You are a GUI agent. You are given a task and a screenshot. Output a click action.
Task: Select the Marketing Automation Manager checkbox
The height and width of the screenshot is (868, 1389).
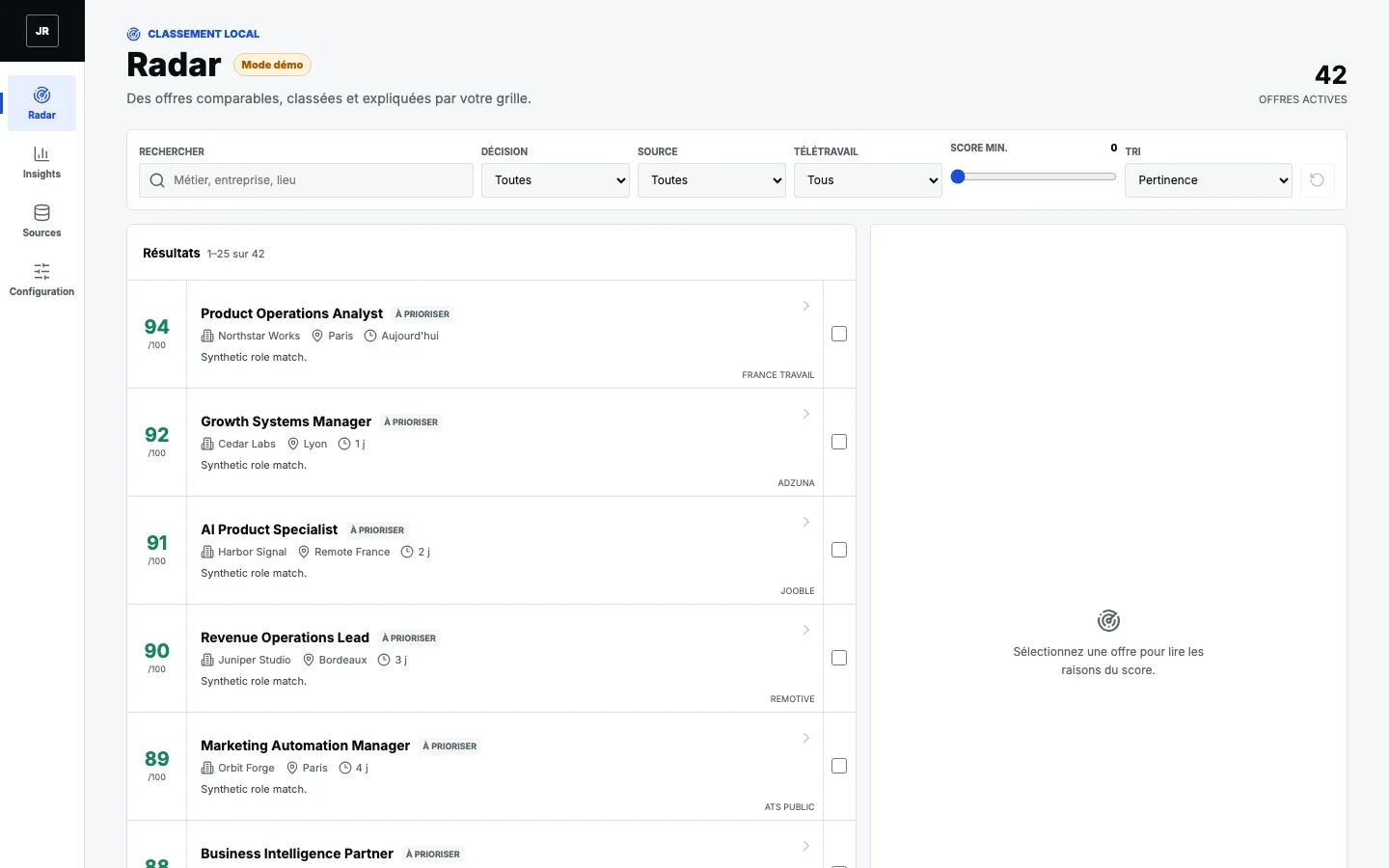pos(839,766)
